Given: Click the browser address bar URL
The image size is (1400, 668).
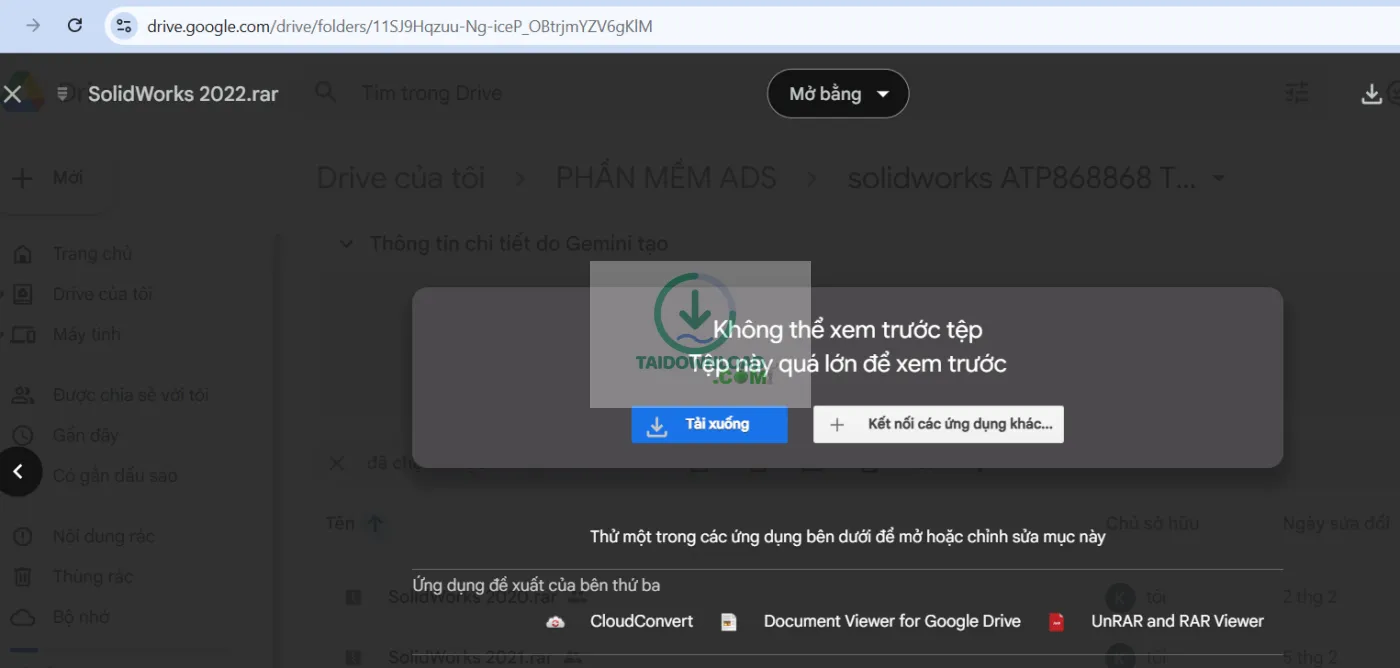Looking at the screenshot, I should point(400,26).
